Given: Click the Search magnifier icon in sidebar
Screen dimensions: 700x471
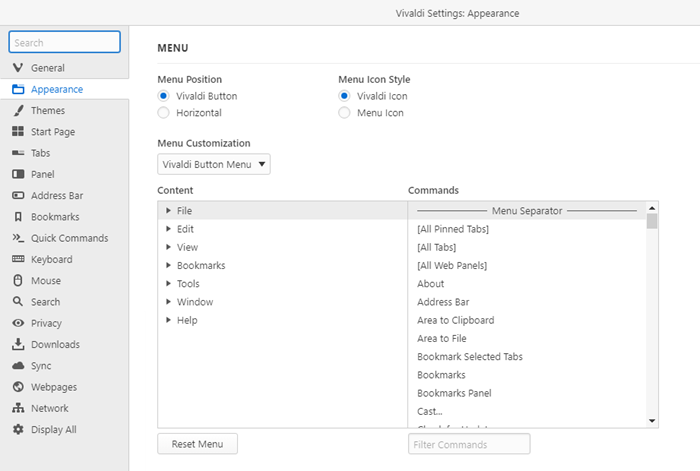Looking at the screenshot, I should [x=18, y=301].
